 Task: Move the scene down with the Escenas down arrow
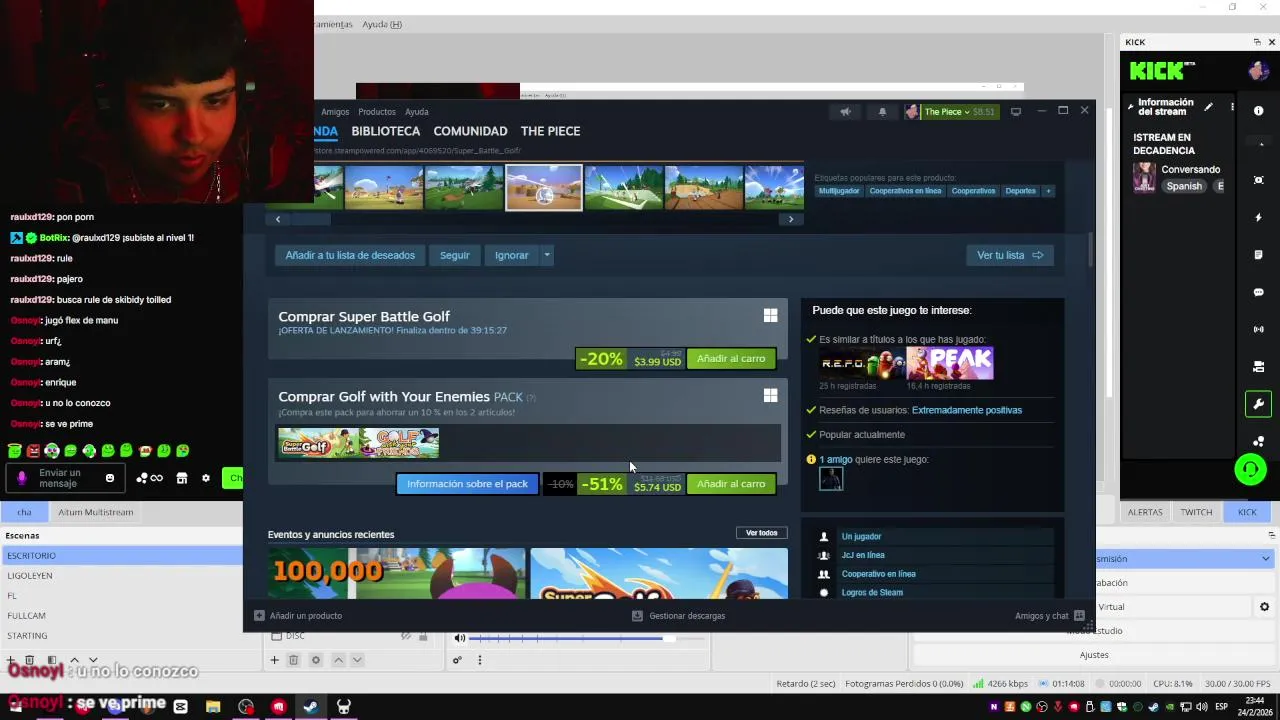pos(93,660)
